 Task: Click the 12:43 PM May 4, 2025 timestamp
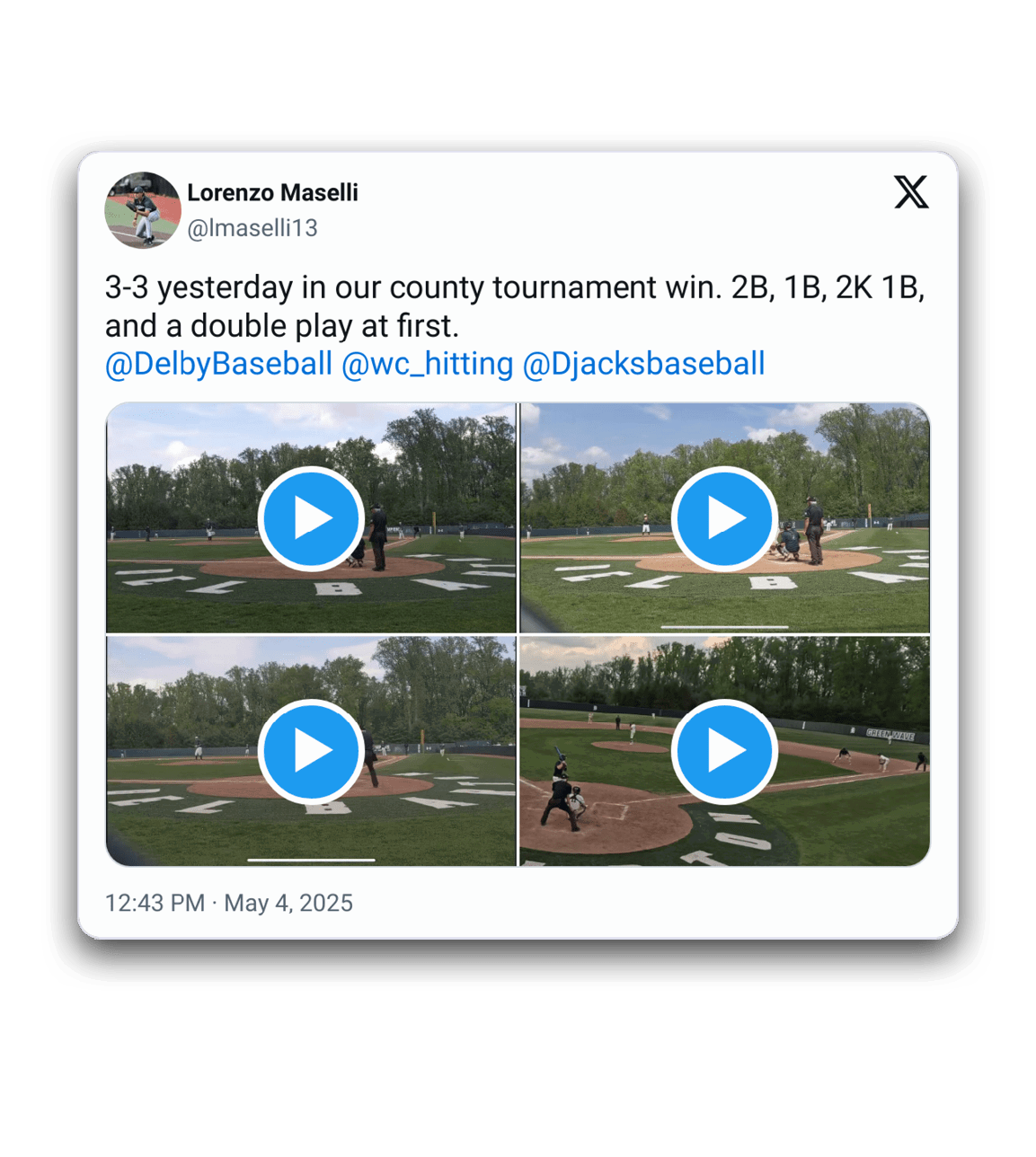tap(229, 903)
